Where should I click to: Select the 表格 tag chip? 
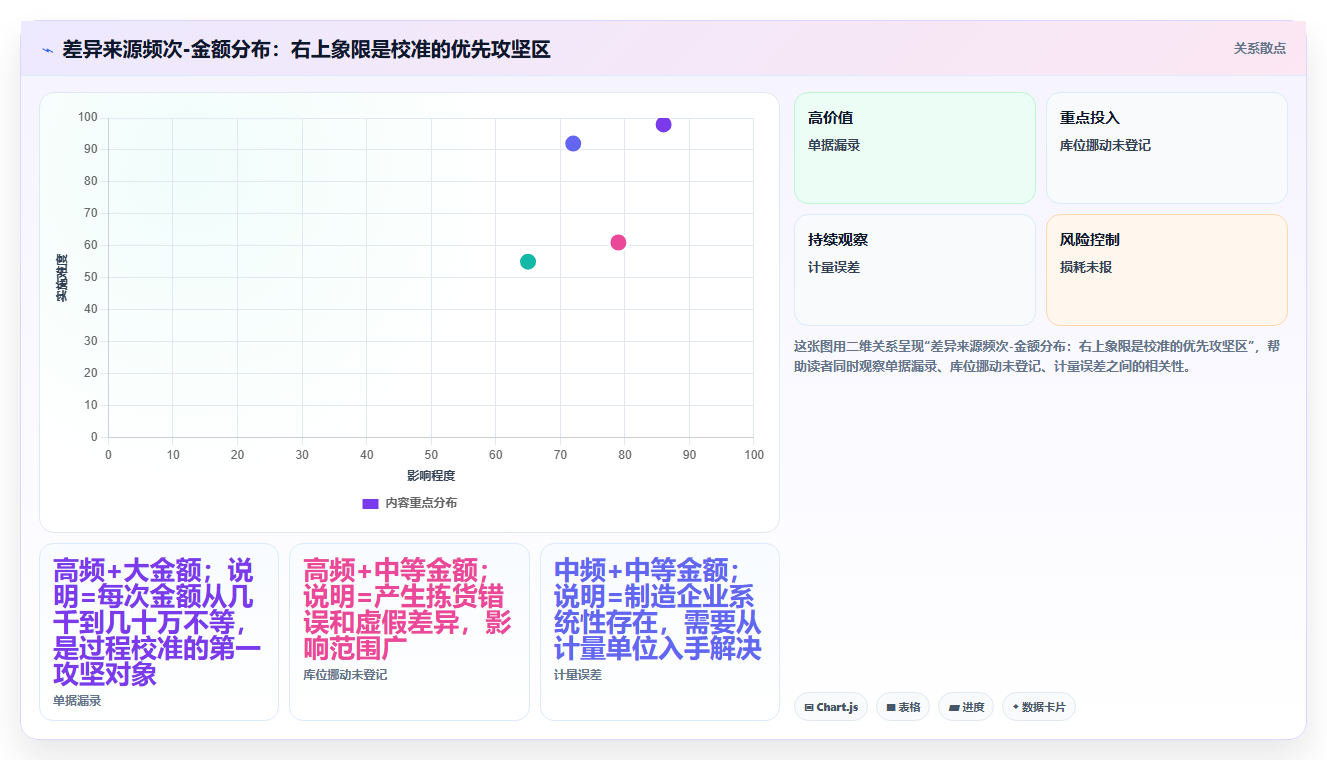point(903,707)
